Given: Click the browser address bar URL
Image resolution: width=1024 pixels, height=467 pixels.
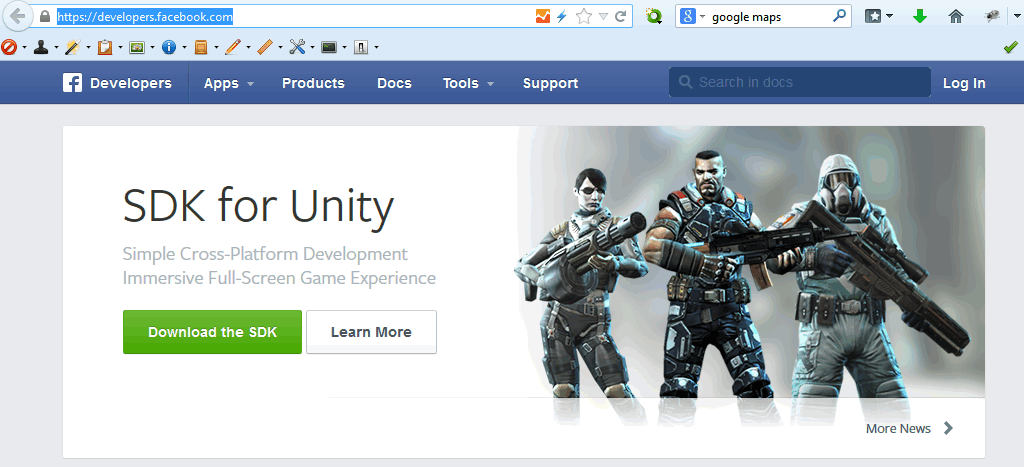Looking at the screenshot, I should tap(145, 17).
